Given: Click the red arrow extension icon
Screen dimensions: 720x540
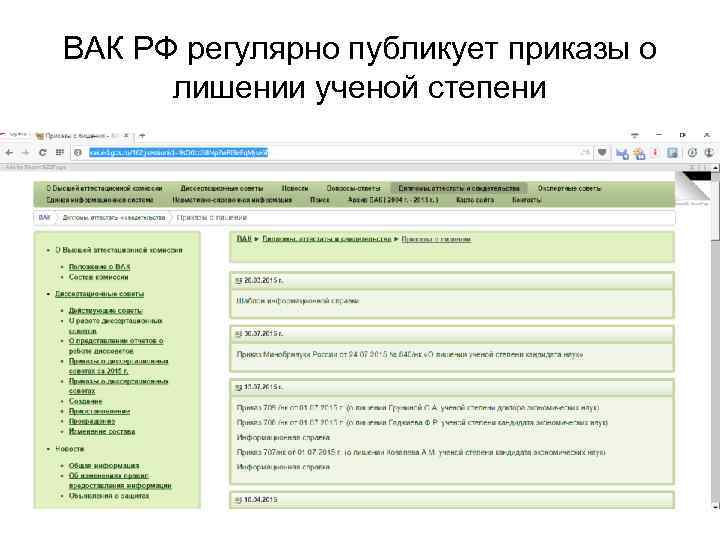Looking at the screenshot, I should (656, 152).
